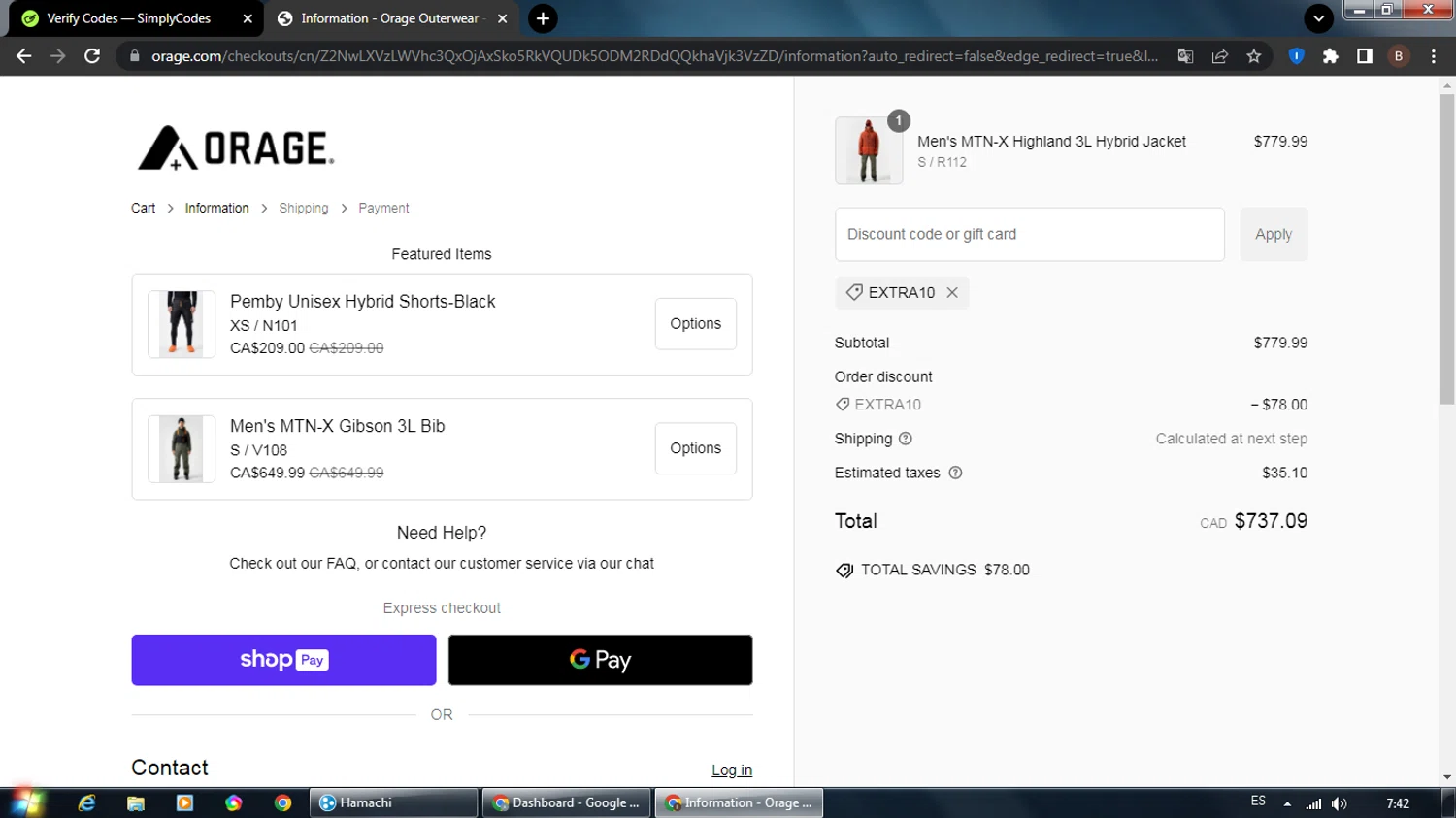Reload the current page
Viewport: 1456px width, 818px height.
coord(92,56)
